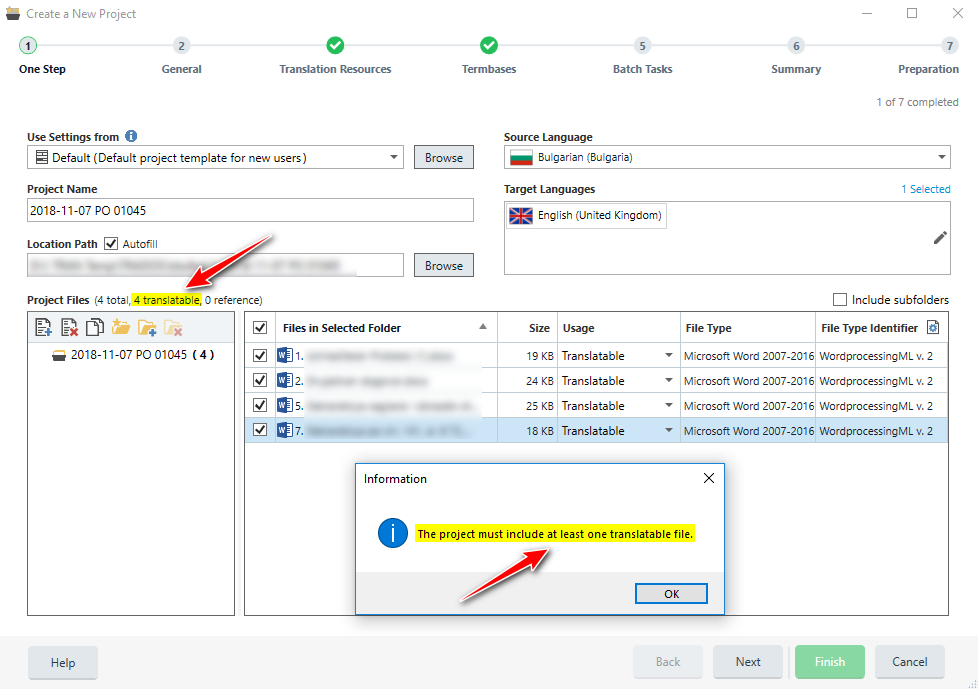Uncheck the checkbox for file 2
Viewport: 978px width, 689px height.
[x=260, y=380]
